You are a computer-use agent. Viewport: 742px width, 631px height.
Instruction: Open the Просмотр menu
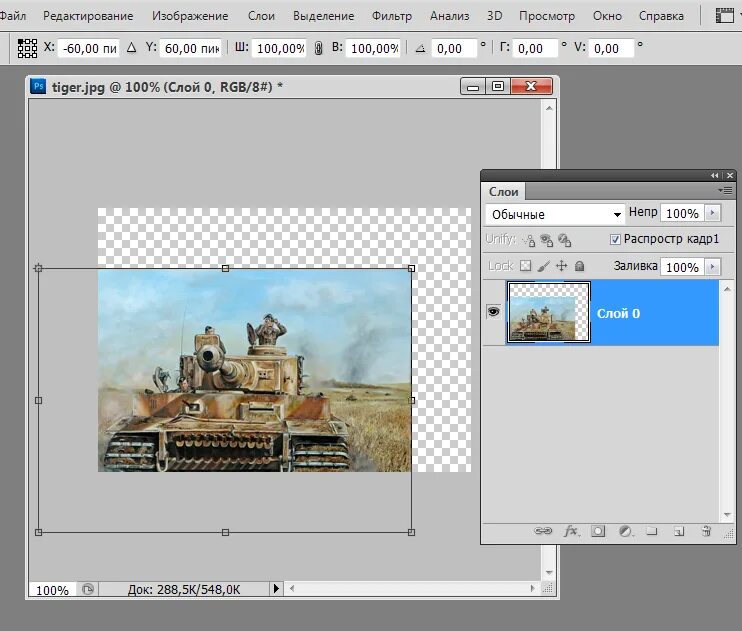(x=547, y=16)
